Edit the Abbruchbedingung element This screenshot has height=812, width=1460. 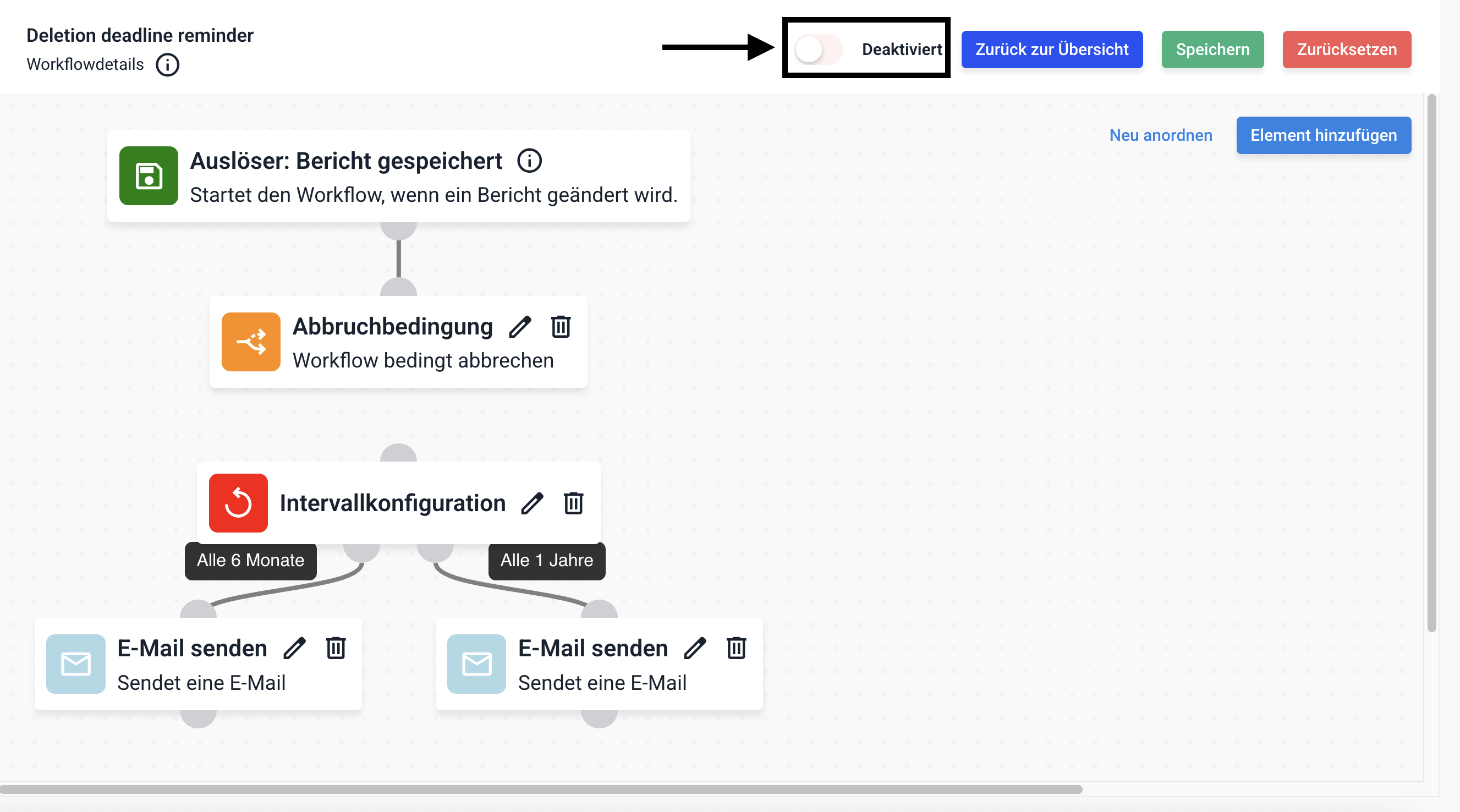point(520,327)
